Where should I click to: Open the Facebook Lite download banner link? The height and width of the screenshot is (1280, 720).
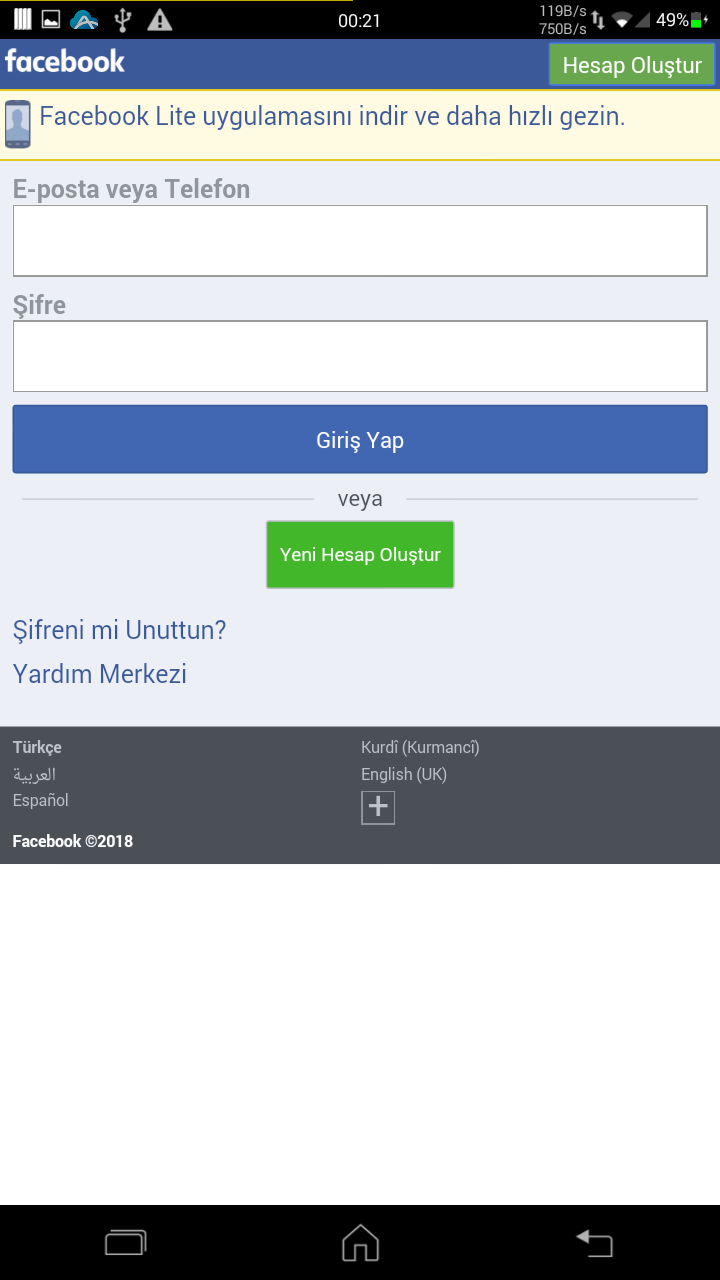[x=332, y=117]
